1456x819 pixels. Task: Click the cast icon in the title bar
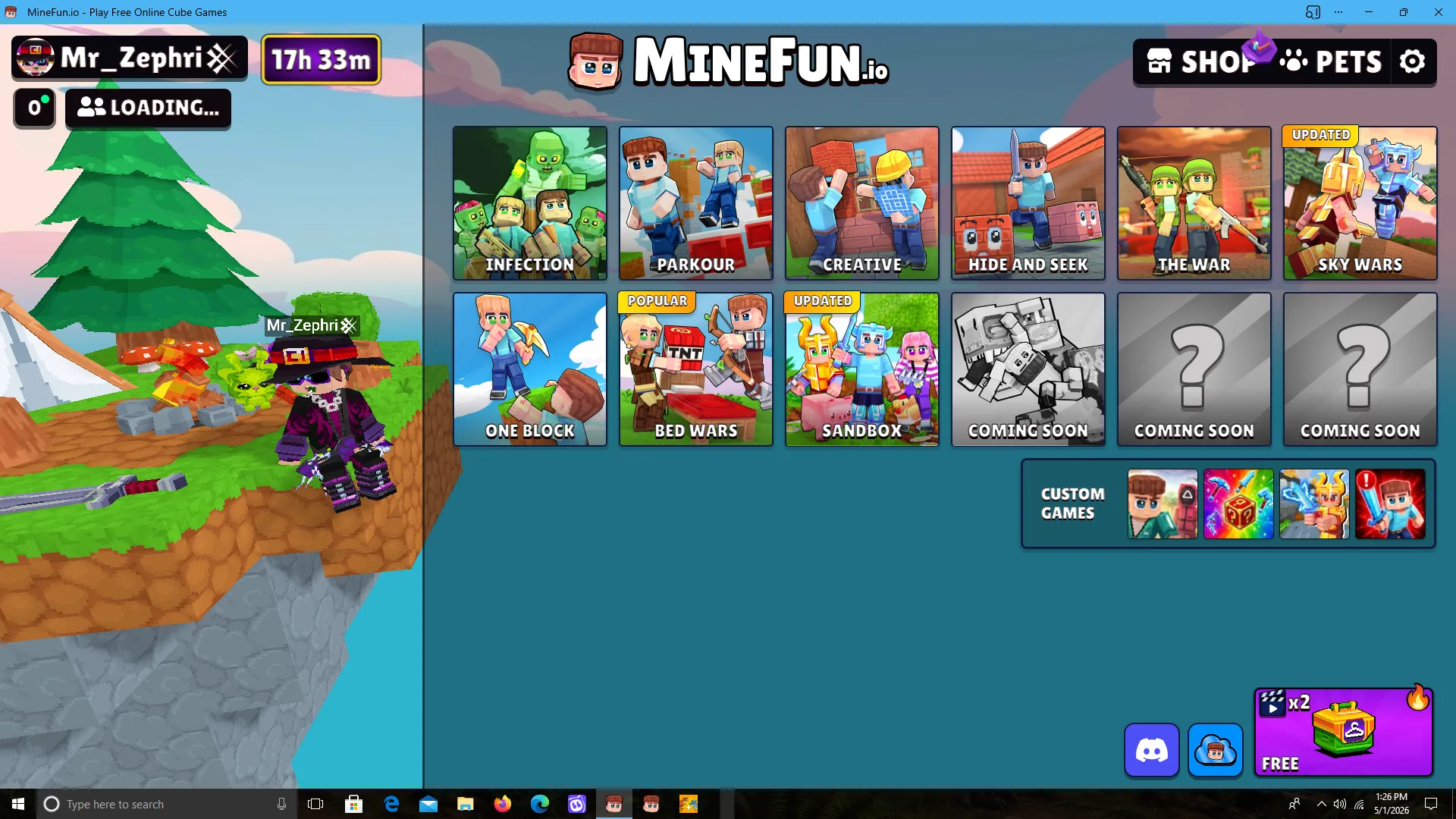pos(1313,12)
